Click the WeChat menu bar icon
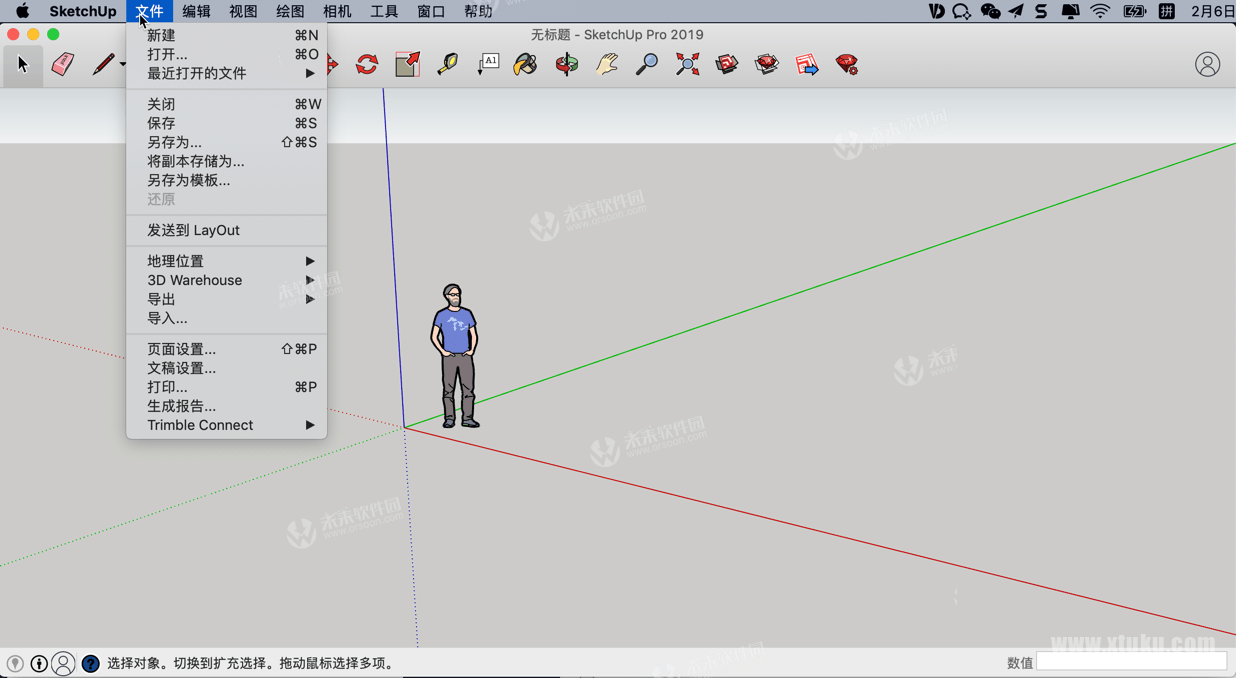Screen dimensions: 1236x678 click(990, 11)
